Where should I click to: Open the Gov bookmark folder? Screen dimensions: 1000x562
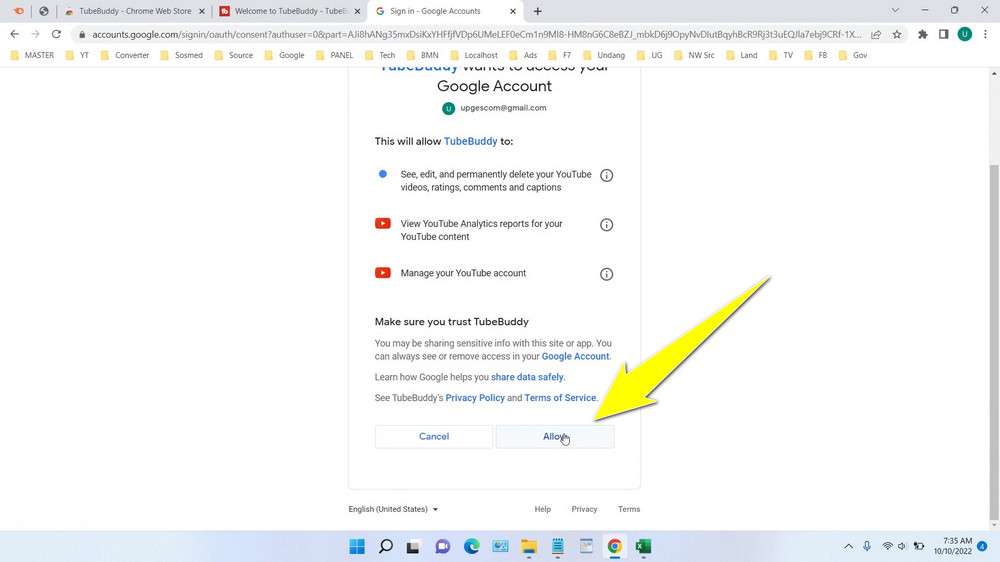[x=853, y=55]
